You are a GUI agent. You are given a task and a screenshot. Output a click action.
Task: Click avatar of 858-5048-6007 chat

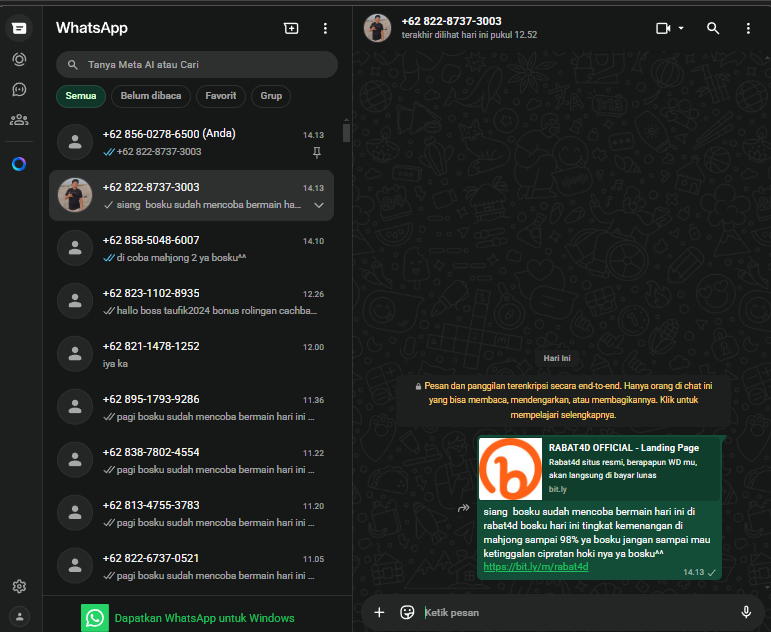75,248
